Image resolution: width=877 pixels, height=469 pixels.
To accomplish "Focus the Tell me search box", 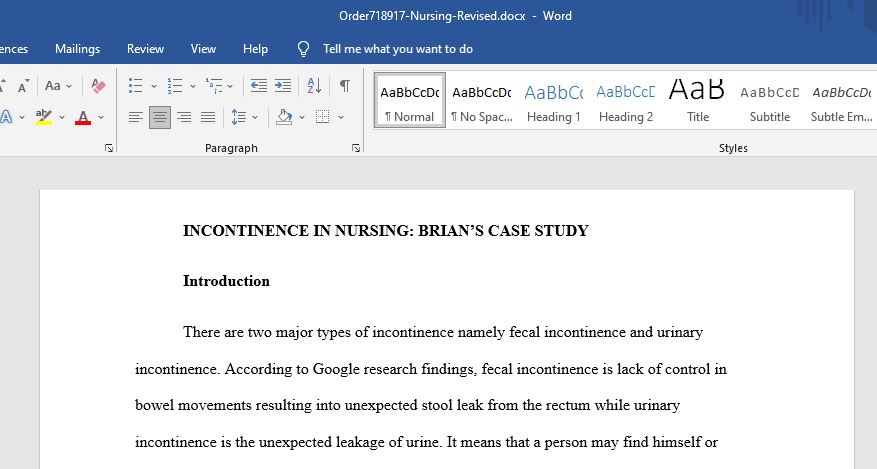I will (398, 49).
